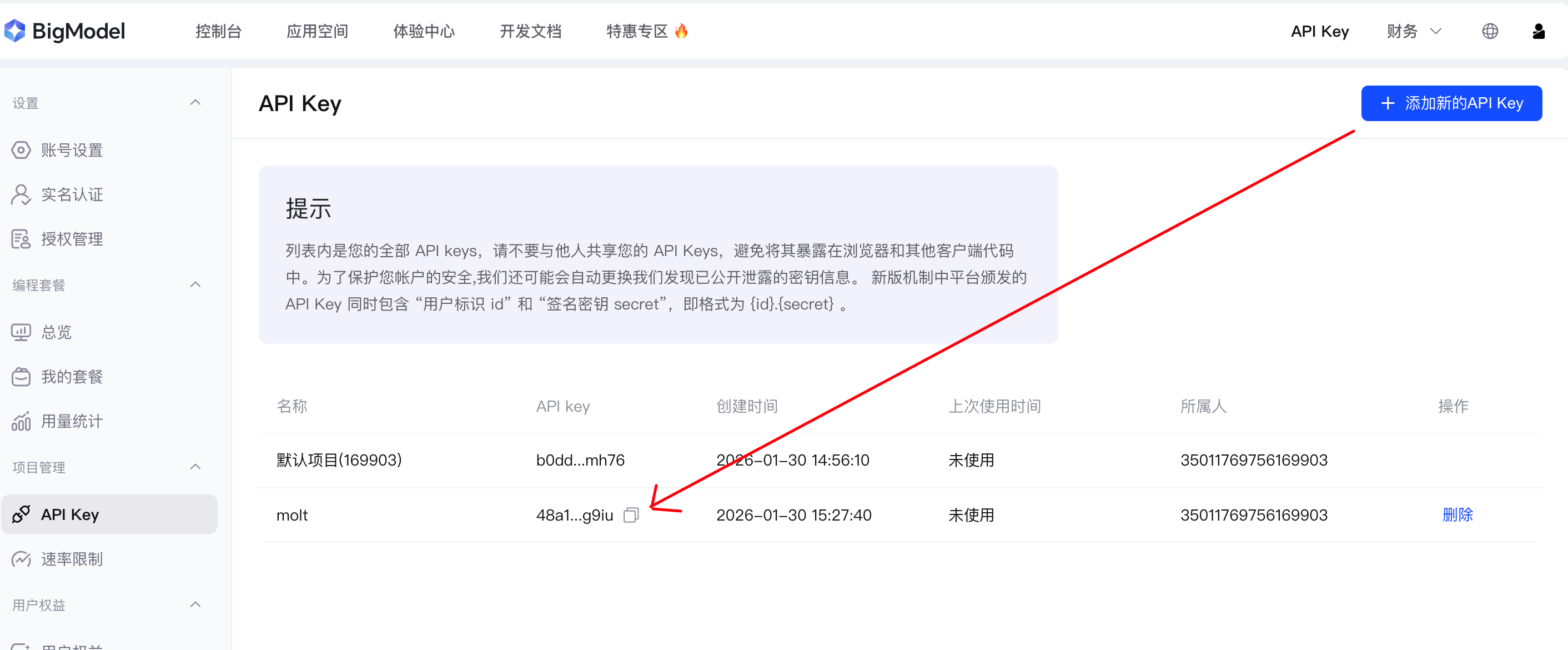Click the 上次使用时间 column header
The width and height of the screenshot is (1568, 650).
(994, 406)
